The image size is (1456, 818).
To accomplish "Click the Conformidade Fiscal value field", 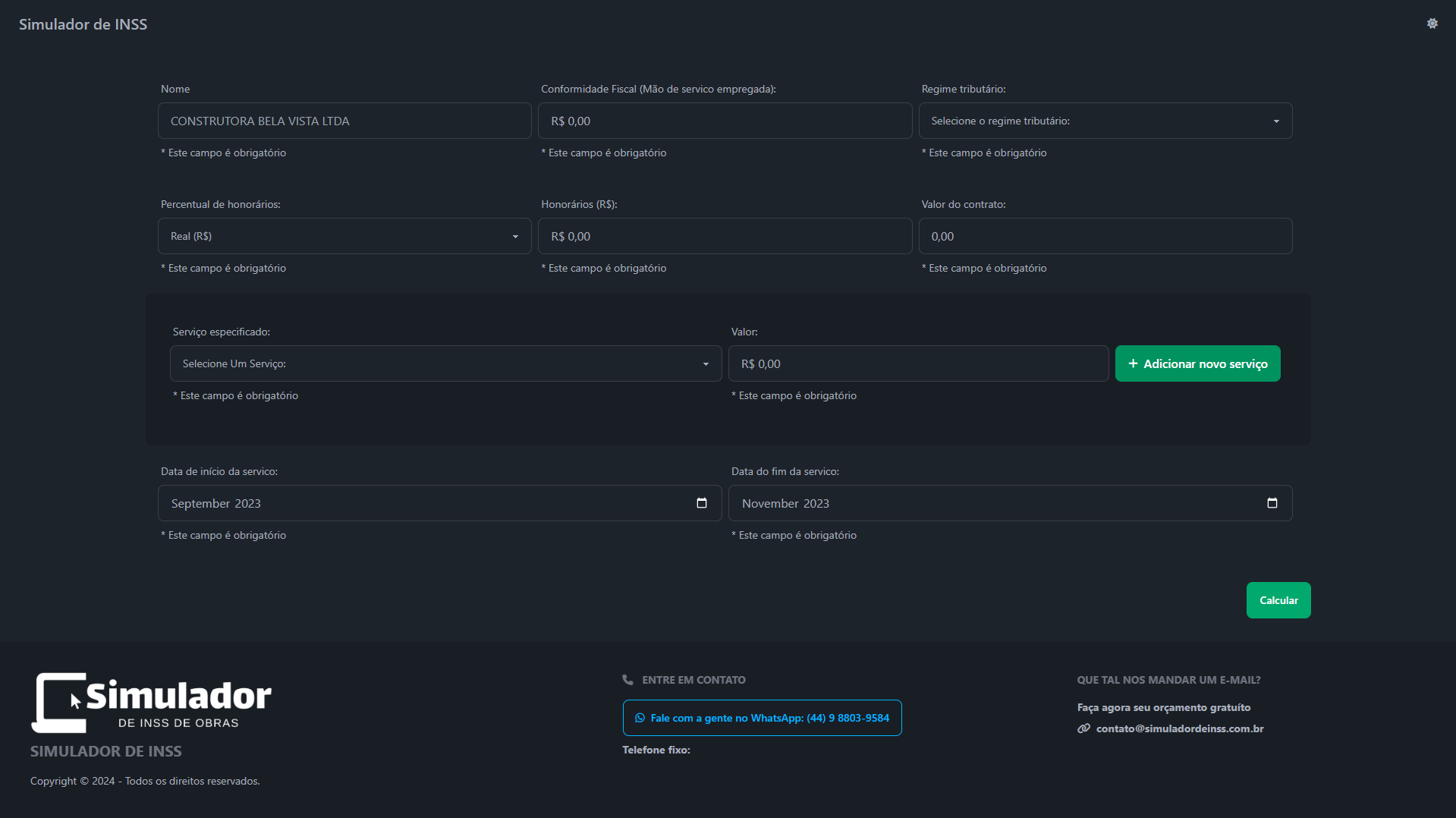I will (725, 121).
